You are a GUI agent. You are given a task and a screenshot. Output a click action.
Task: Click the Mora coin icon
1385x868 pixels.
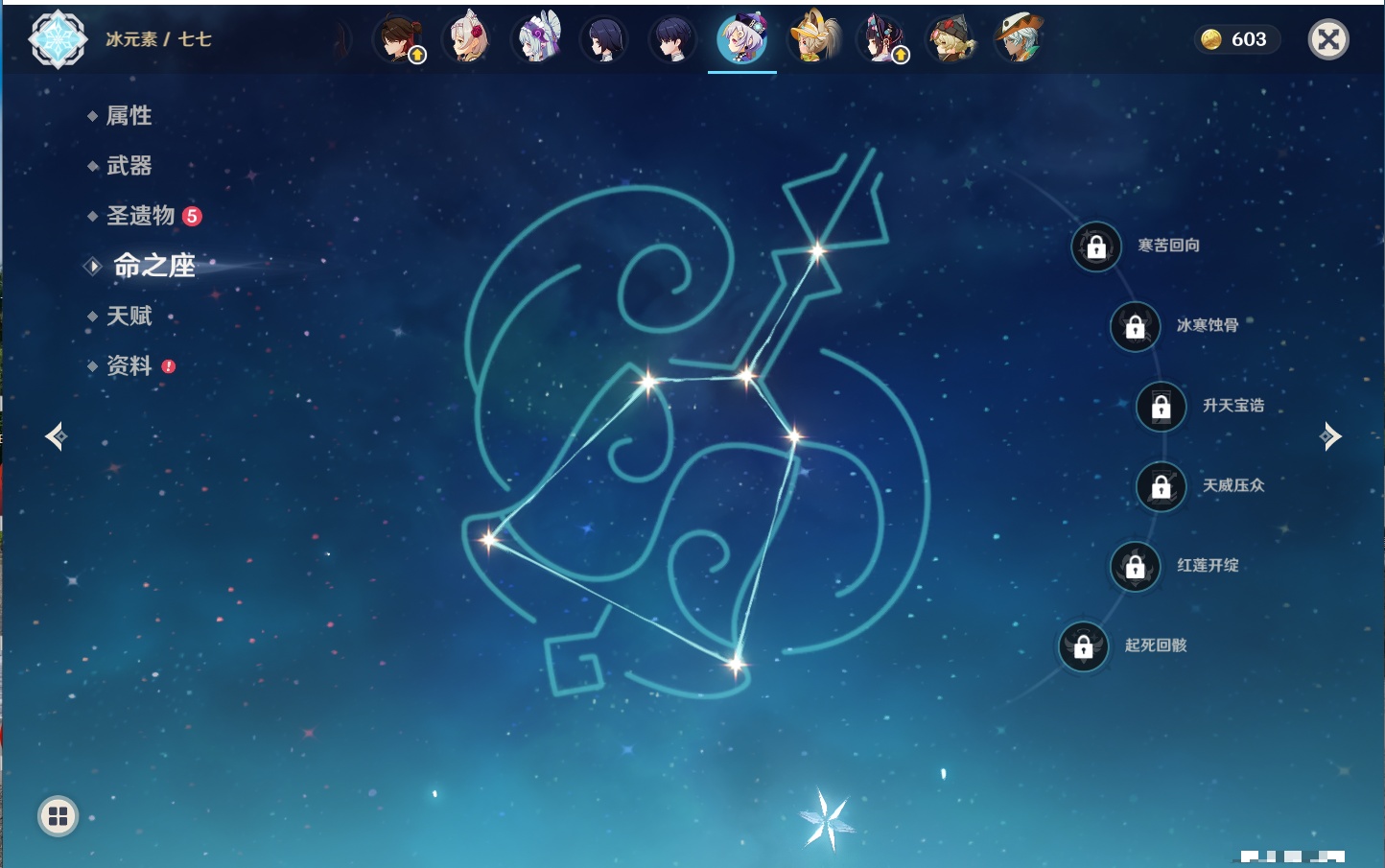1211,39
